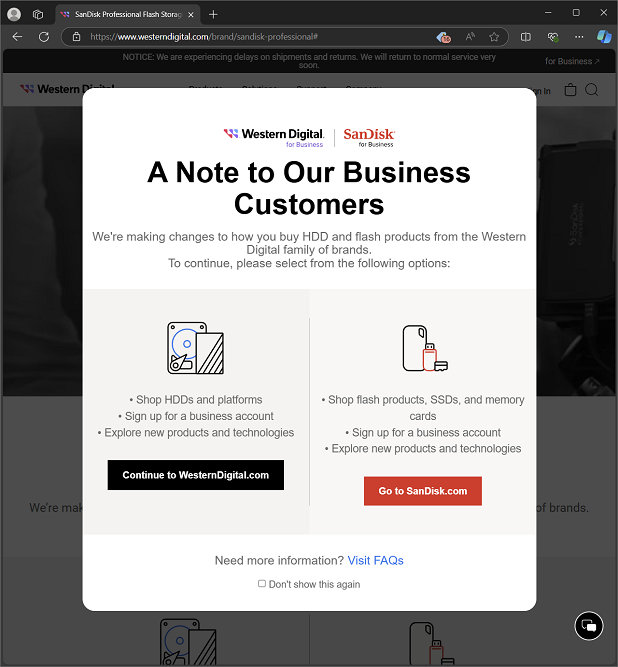Screen dimensions: 618x667
Task: Open the chat support bubble icon
Action: (589, 626)
